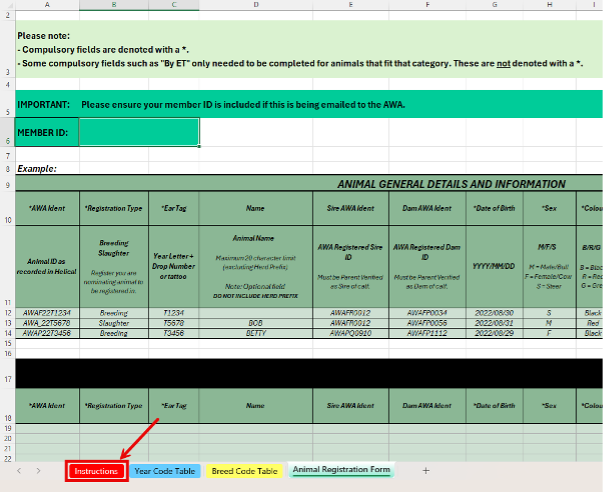Select column G header
Screen dimensions: 604x492
click(x=494, y=5)
